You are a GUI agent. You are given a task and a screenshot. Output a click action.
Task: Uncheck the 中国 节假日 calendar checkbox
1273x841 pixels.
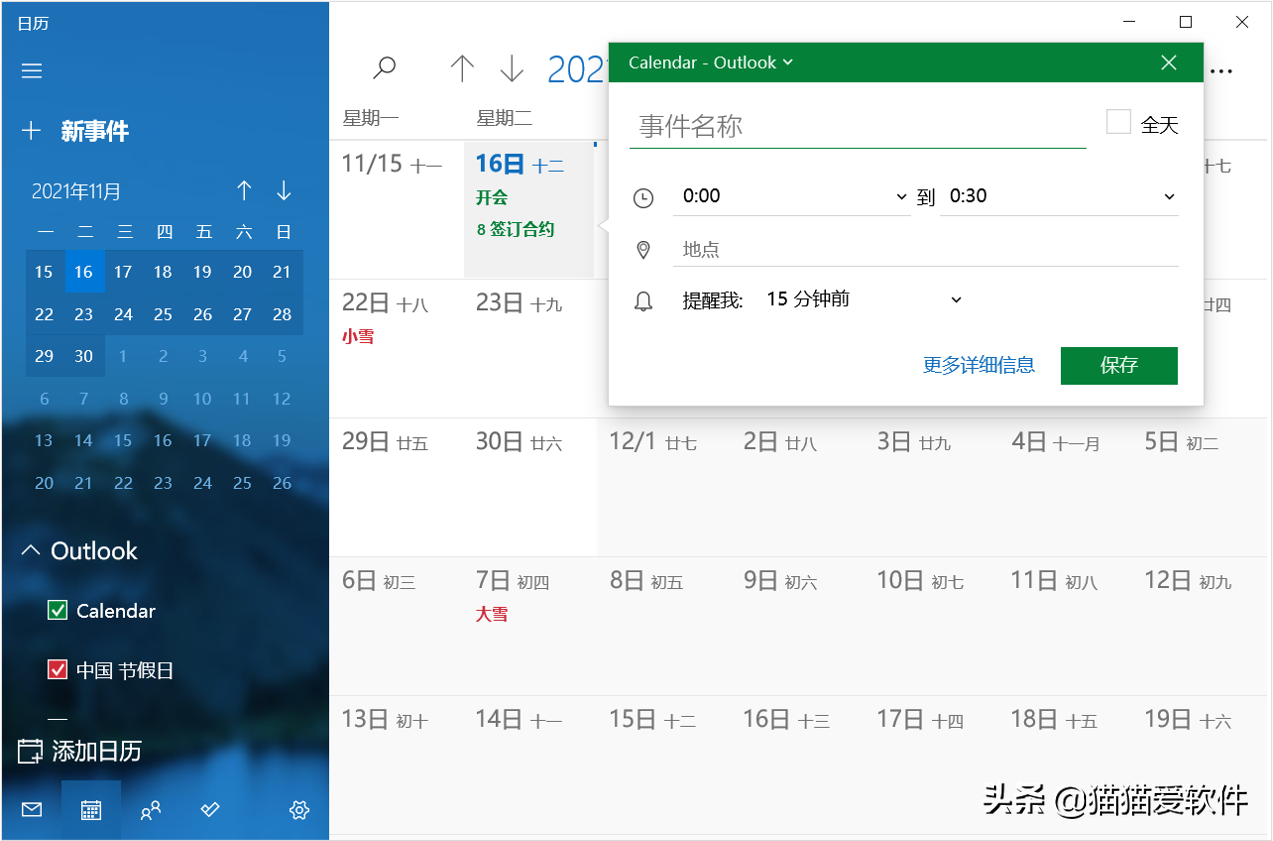click(x=58, y=670)
